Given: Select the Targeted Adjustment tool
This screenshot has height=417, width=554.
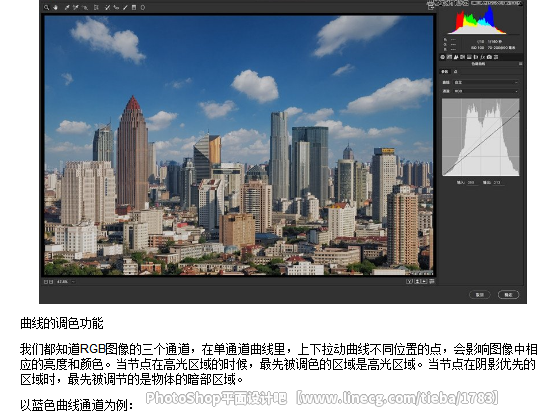Looking at the screenshot, I should click(85, 7).
